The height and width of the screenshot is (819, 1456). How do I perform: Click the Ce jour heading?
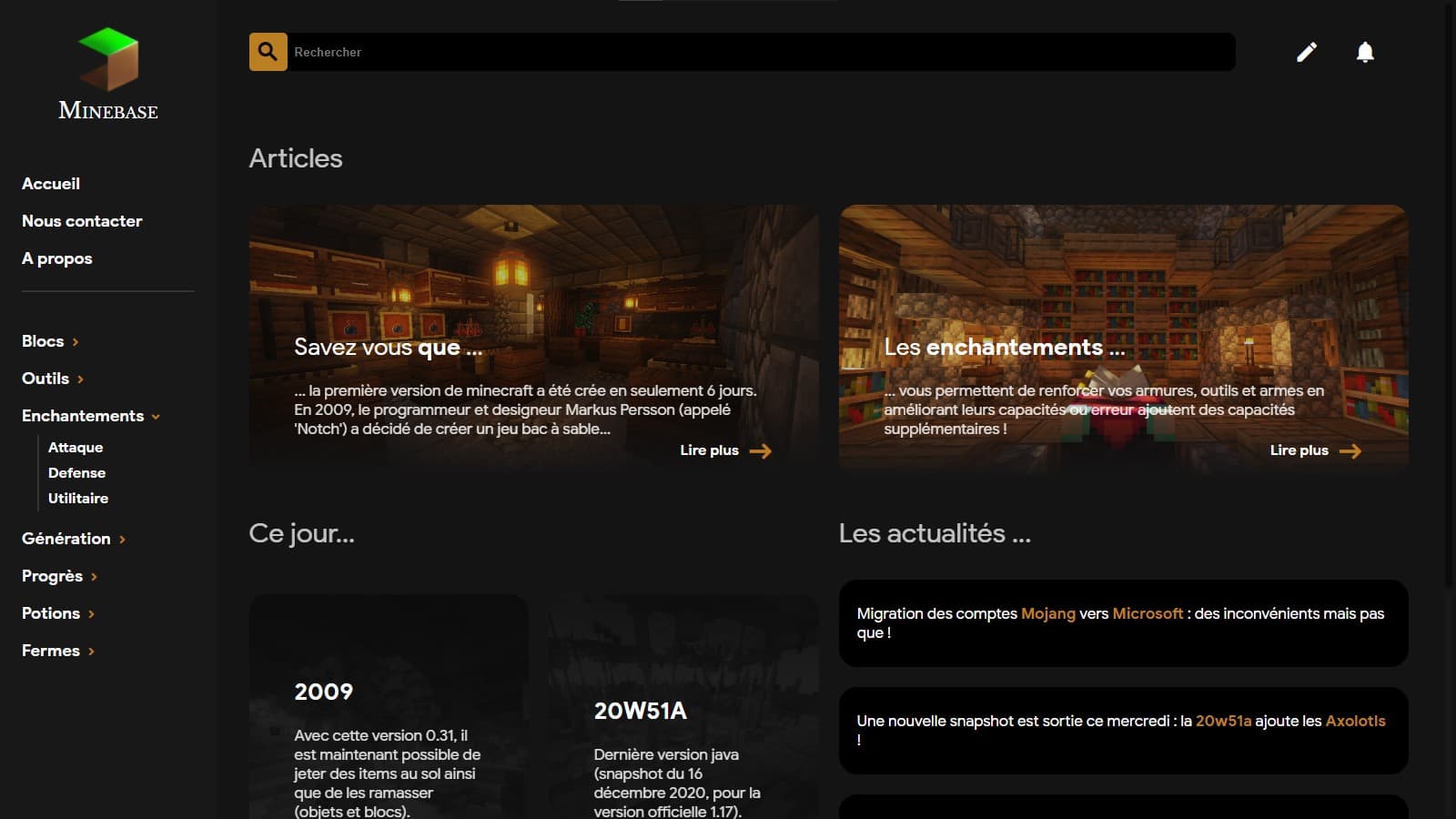(x=301, y=533)
